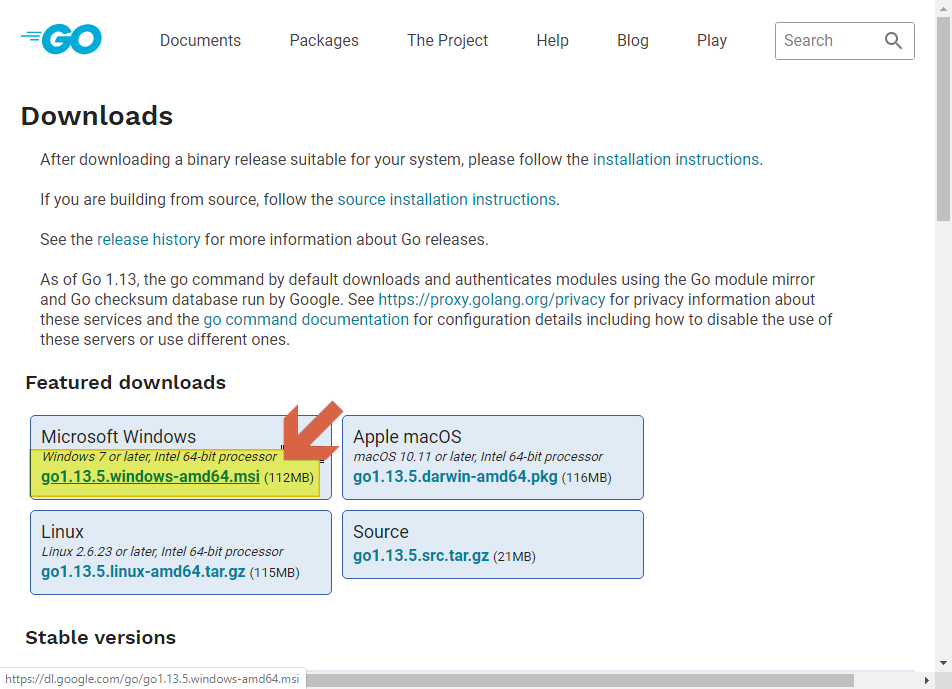The image size is (952, 689).
Task: Download go1.13.5.src.tar.gz source archive
Action: [x=421, y=555]
